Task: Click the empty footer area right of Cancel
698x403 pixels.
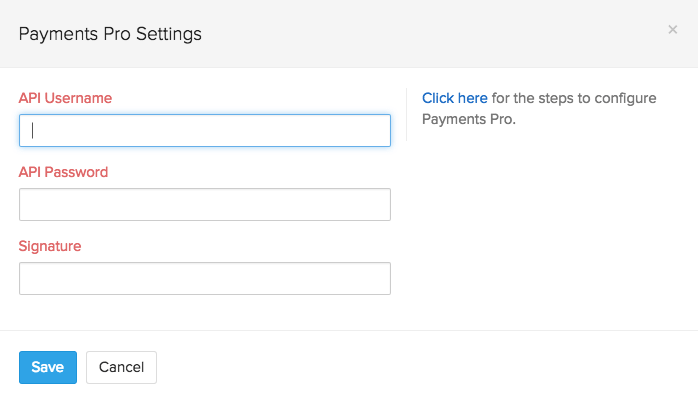Action: coord(420,367)
